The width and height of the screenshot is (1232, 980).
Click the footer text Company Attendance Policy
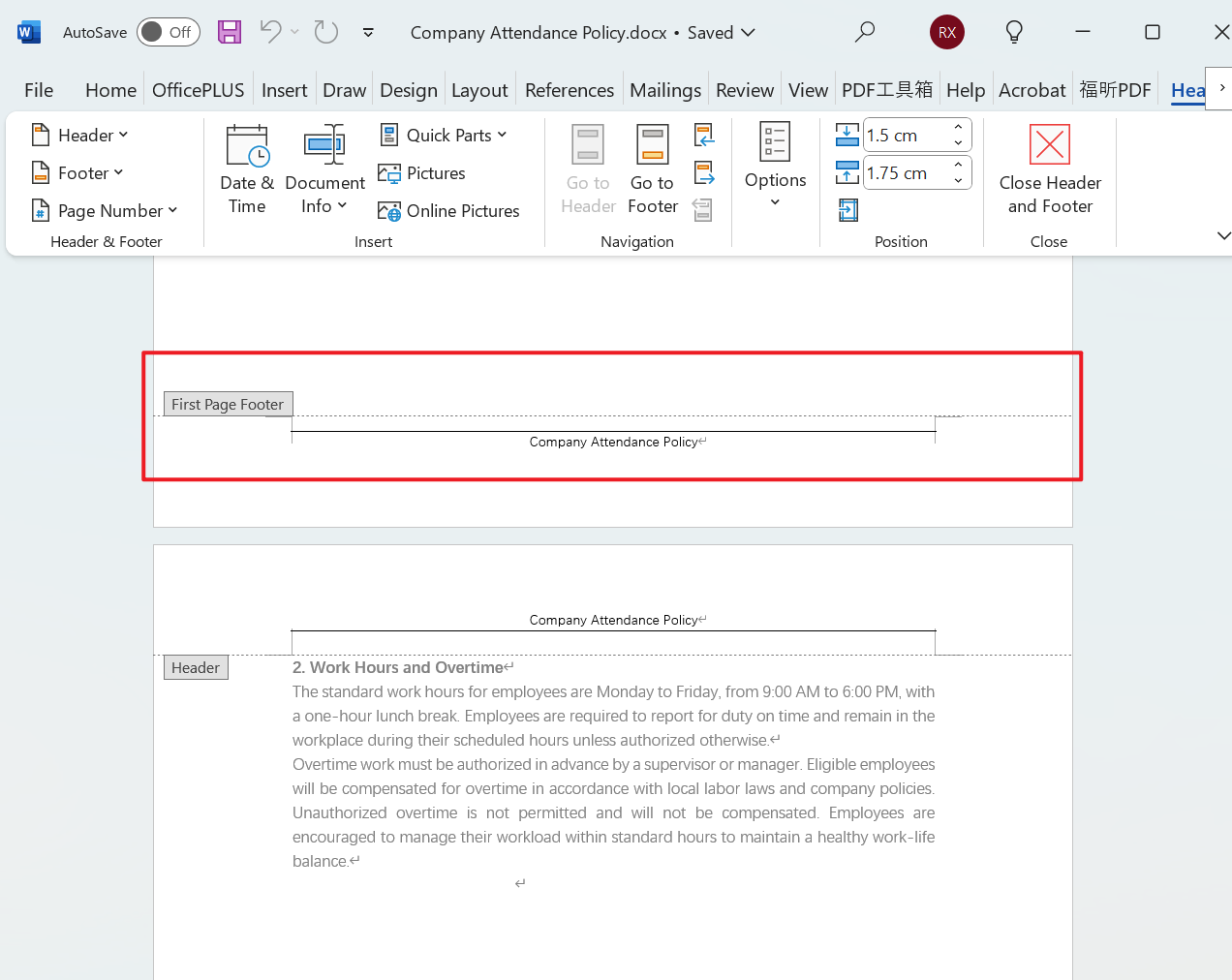coord(613,443)
